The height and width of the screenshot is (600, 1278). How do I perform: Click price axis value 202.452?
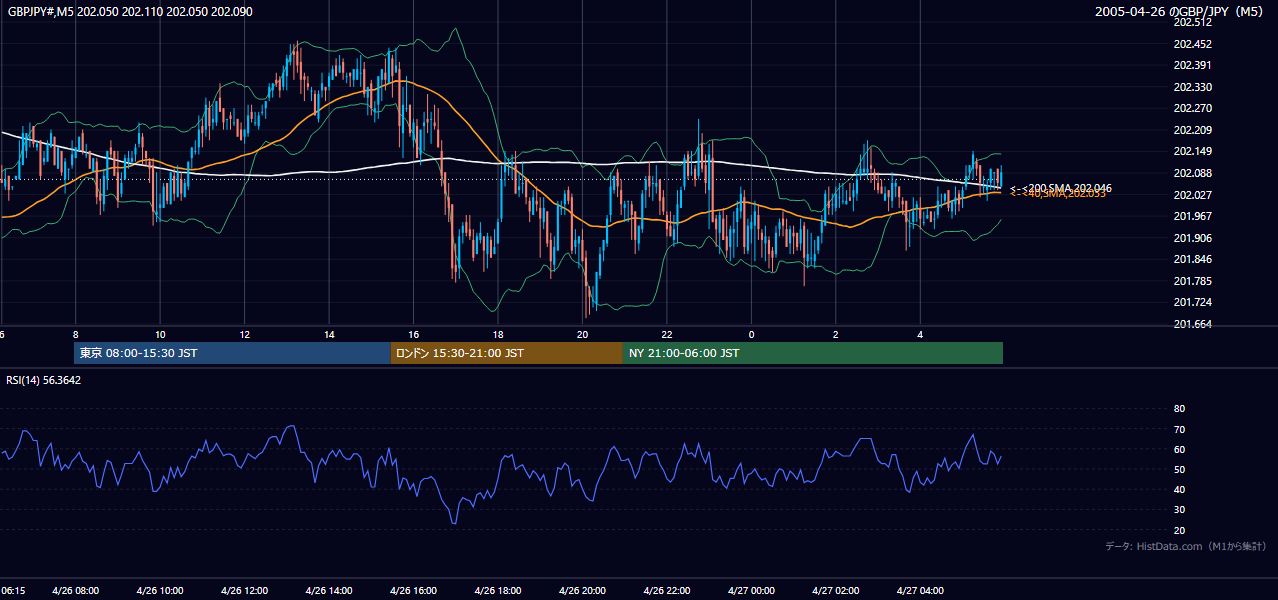pyautogui.click(x=1193, y=44)
